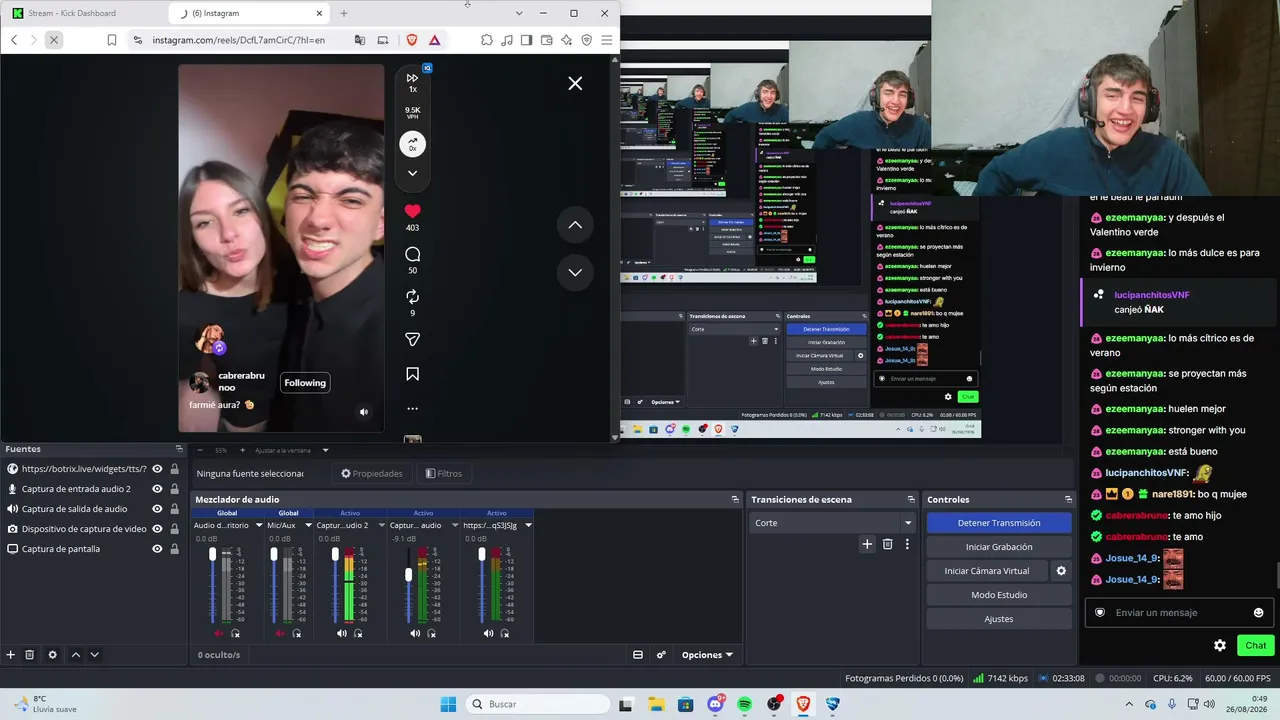Go to the next reel arrow
The height and width of the screenshot is (720, 1280).
click(575, 272)
